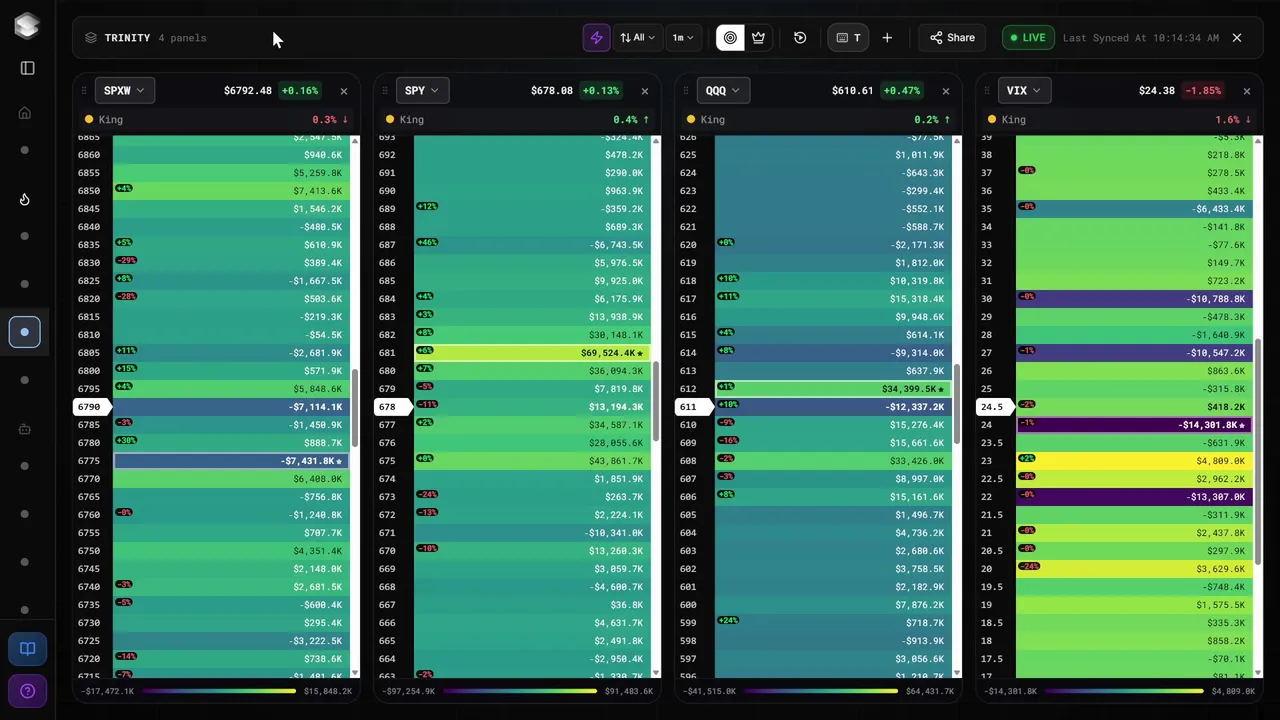This screenshot has height=720, width=1280.
Task: Grab the VIX panel drag handle
Action: point(988,91)
